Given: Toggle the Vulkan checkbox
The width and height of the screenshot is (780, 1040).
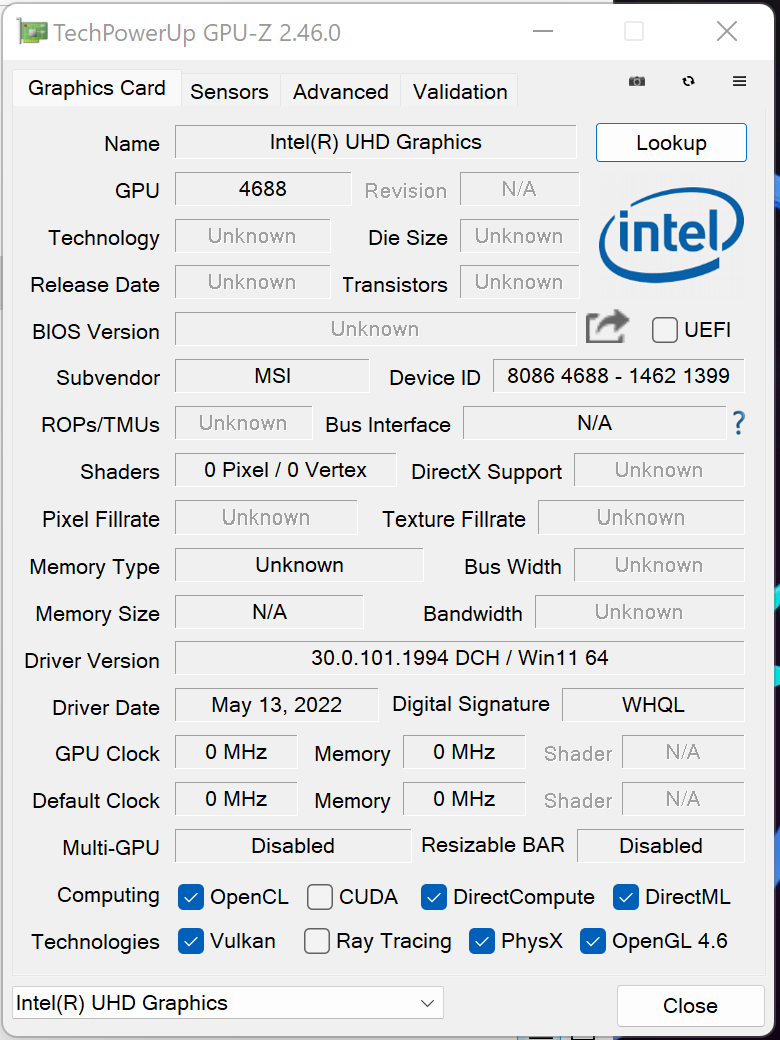Looking at the screenshot, I should (x=190, y=942).
